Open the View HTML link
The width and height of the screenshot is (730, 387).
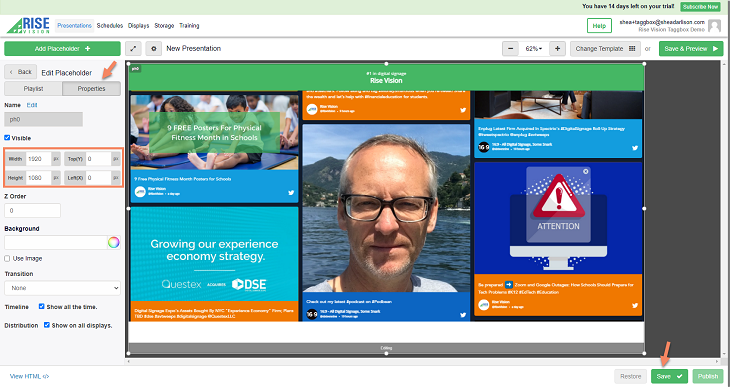(x=29, y=376)
